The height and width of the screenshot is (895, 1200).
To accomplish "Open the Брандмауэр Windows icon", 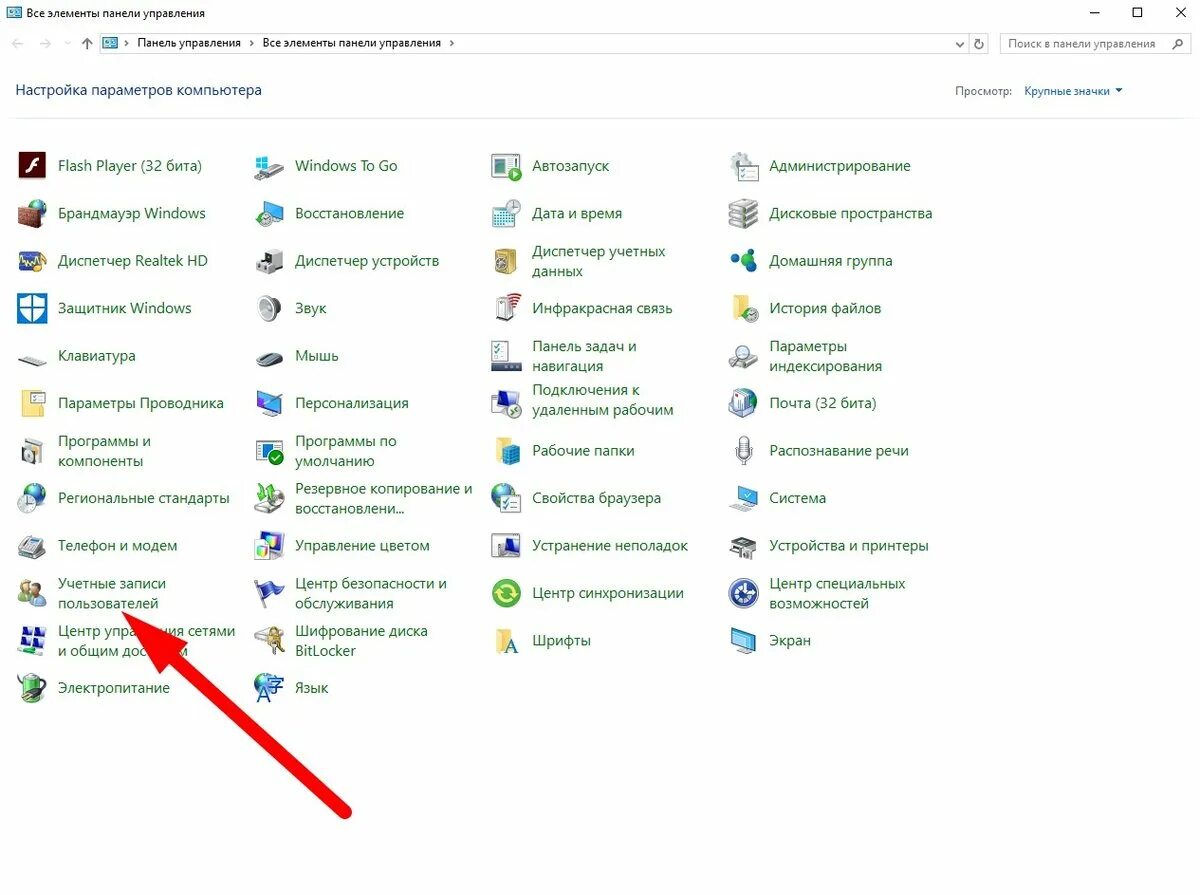I will [x=32, y=213].
